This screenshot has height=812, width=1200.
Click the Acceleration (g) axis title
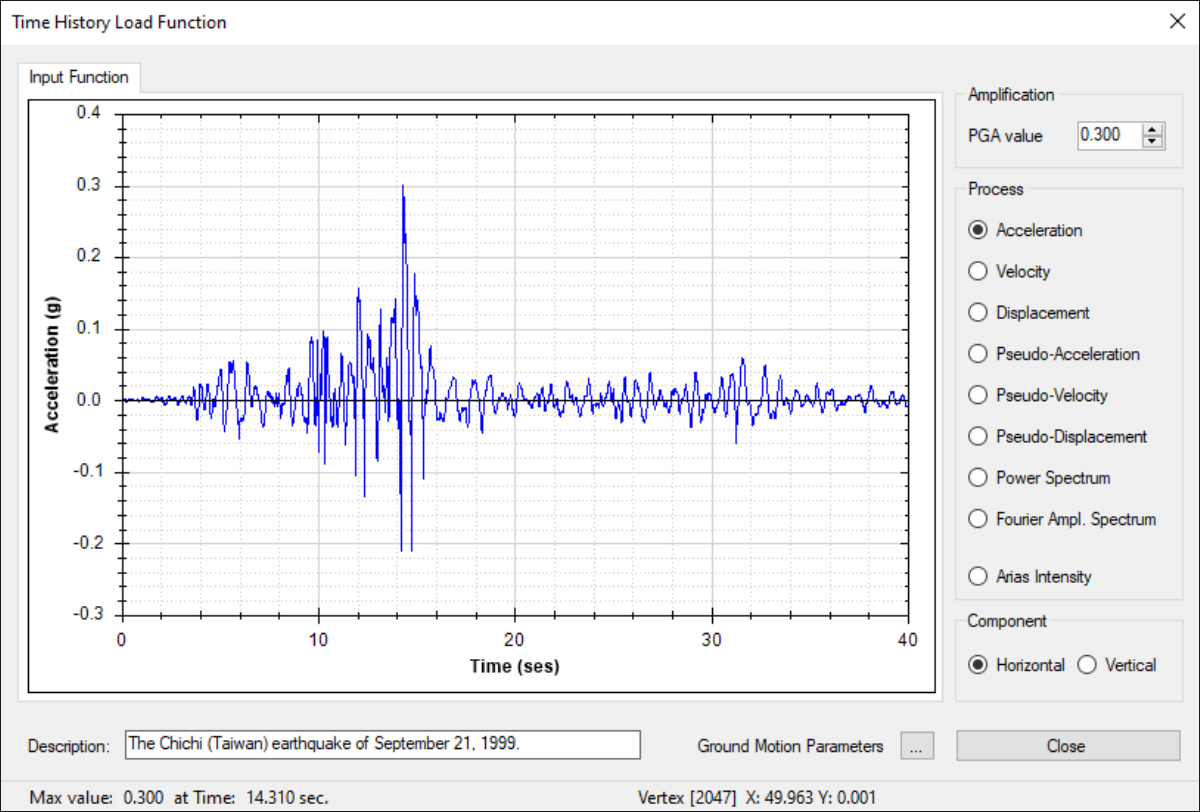pyautogui.click(x=52, y=364)
